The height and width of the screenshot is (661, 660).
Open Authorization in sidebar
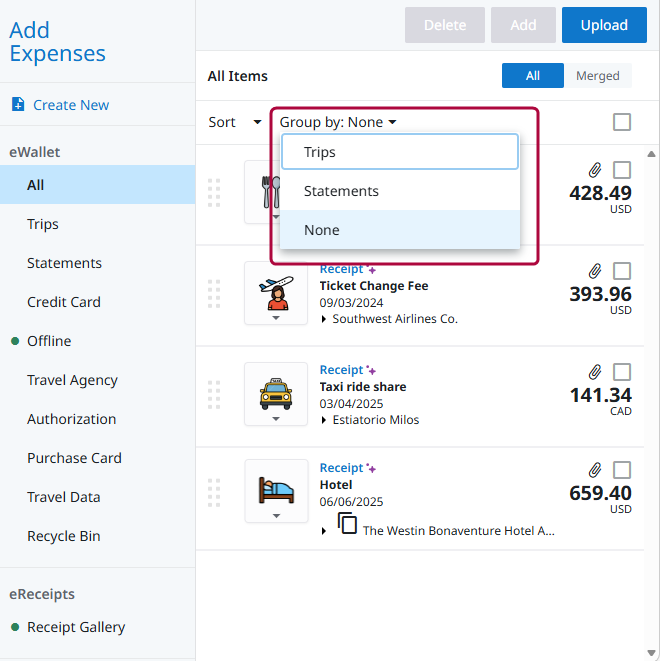coord(97,419)
